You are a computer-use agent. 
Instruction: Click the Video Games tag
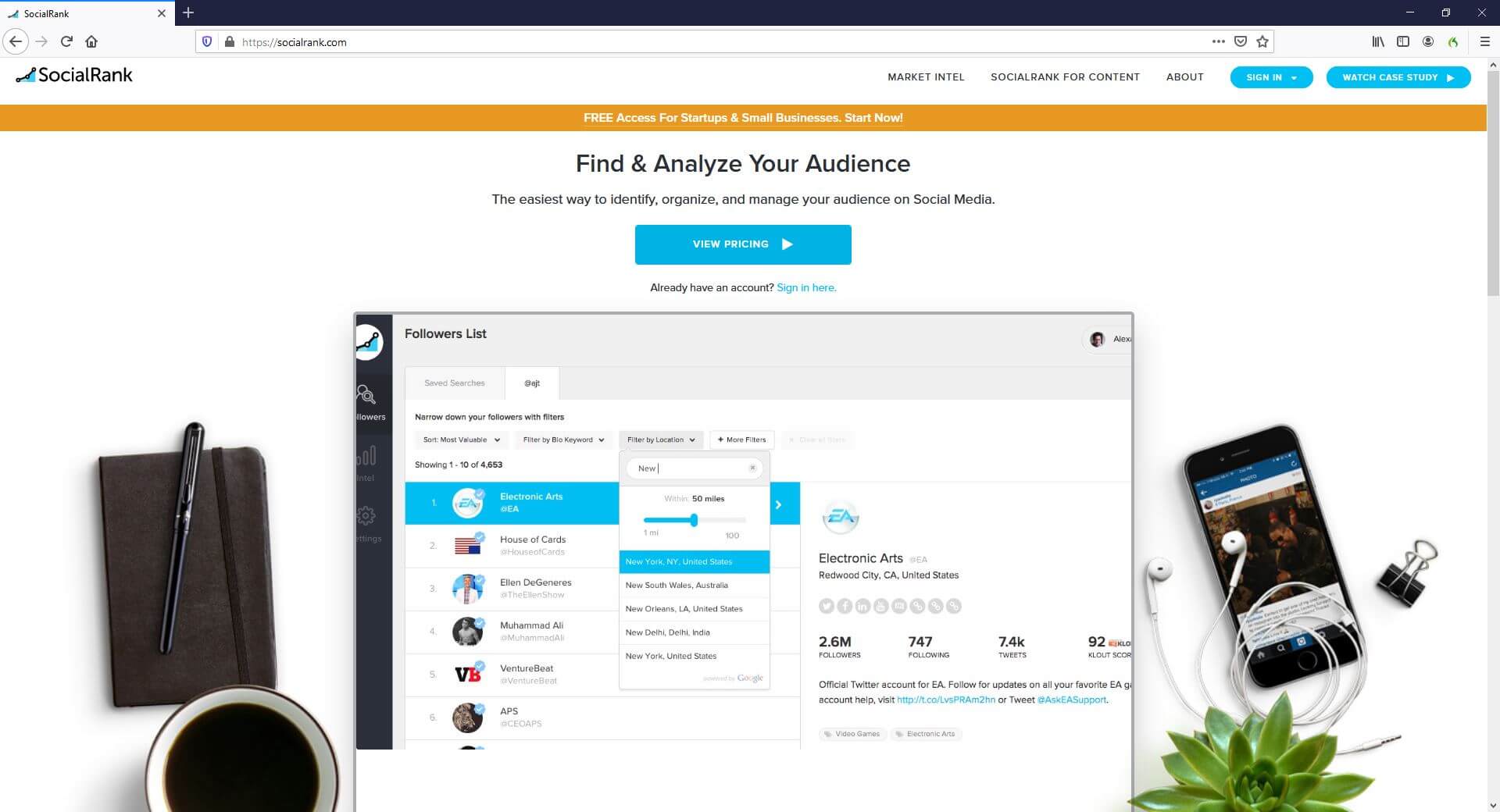pos(852,734)
